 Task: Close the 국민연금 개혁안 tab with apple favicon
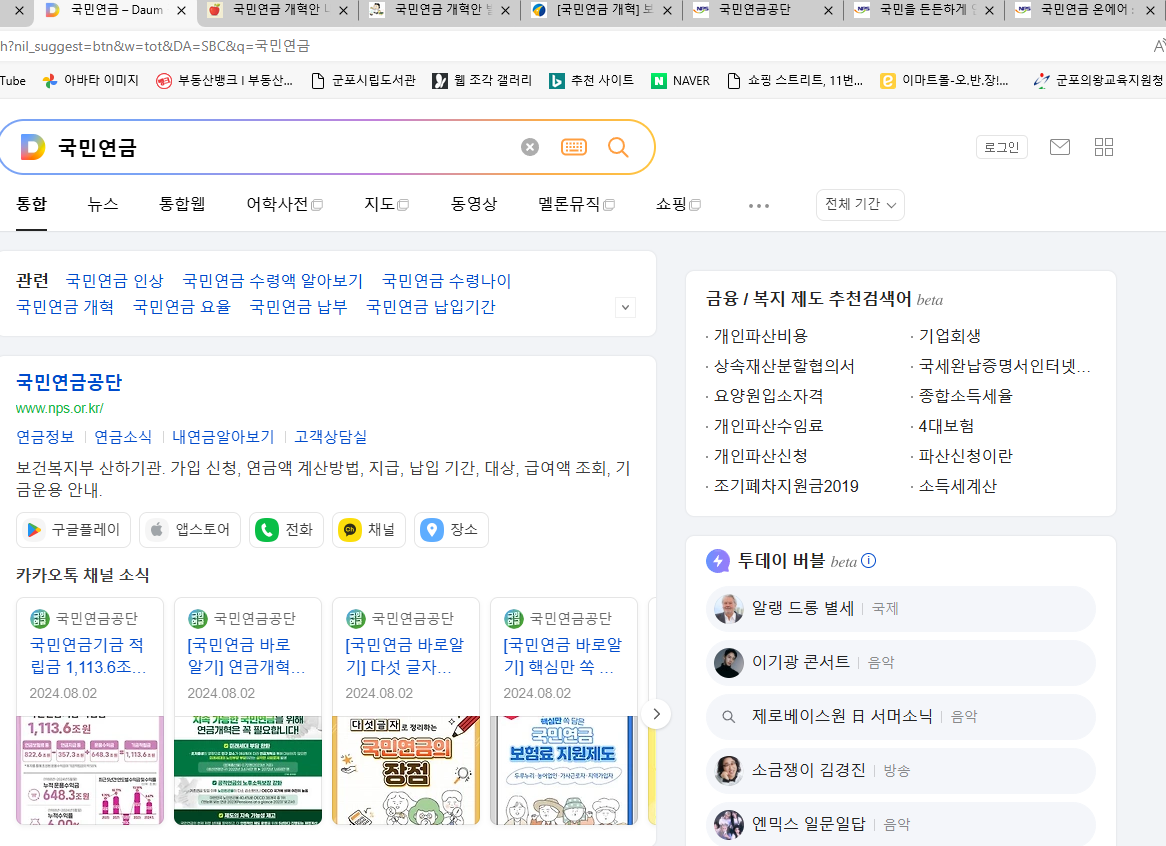click(x=343, y=10)
